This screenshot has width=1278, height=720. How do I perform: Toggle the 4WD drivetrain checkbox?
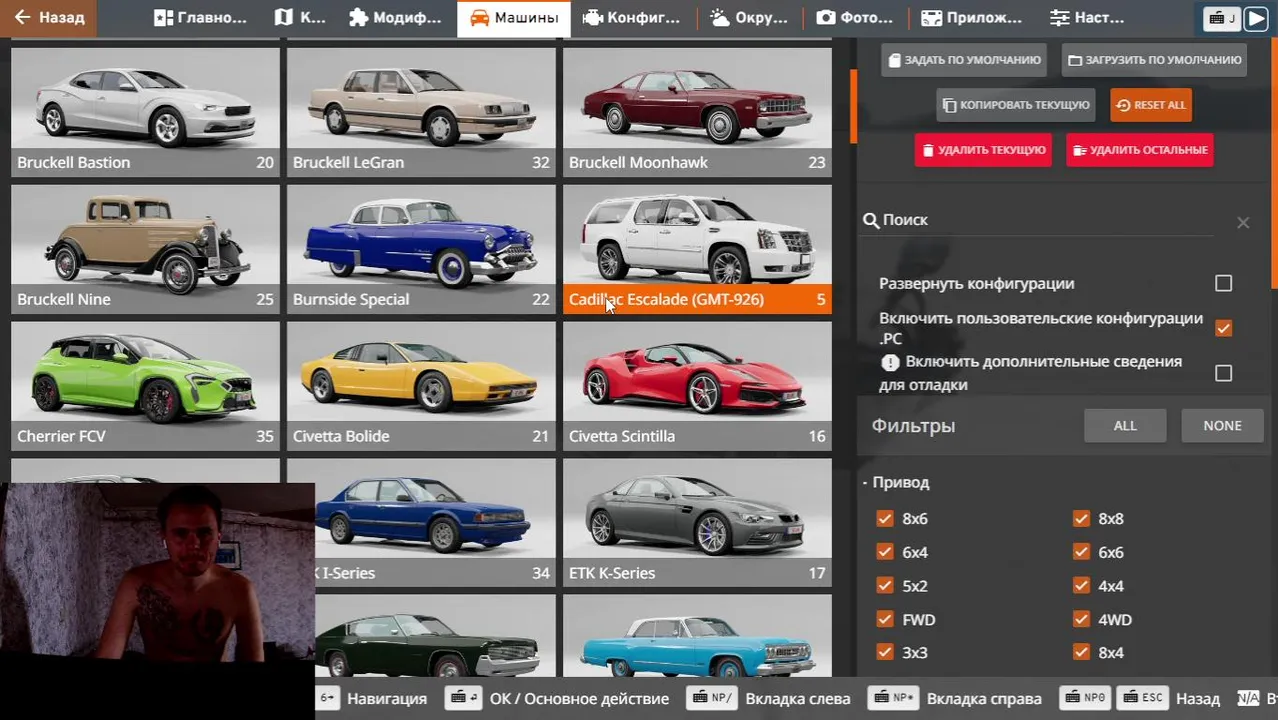pyautogui.click(x=1081, y=619)
